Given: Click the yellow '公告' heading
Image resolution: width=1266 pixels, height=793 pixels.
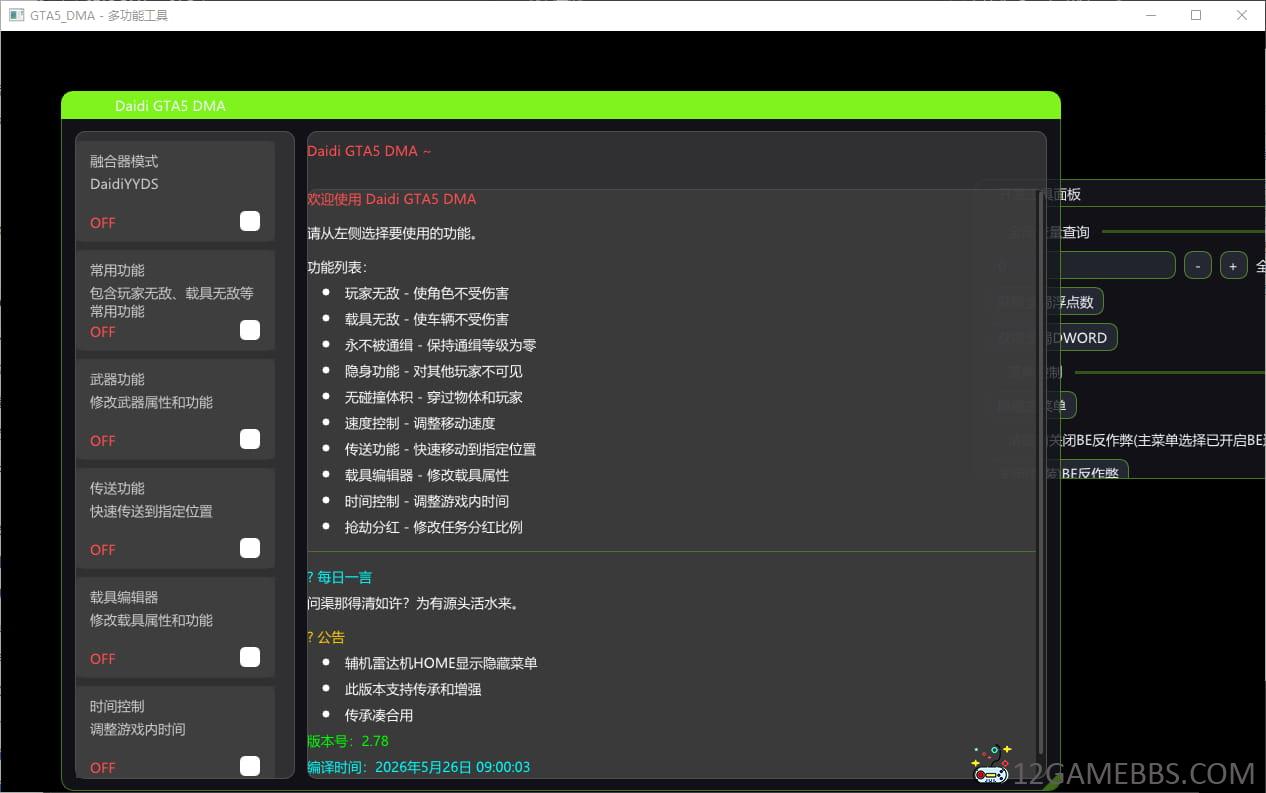Looking at the screenshot, I should pos(331,637).
